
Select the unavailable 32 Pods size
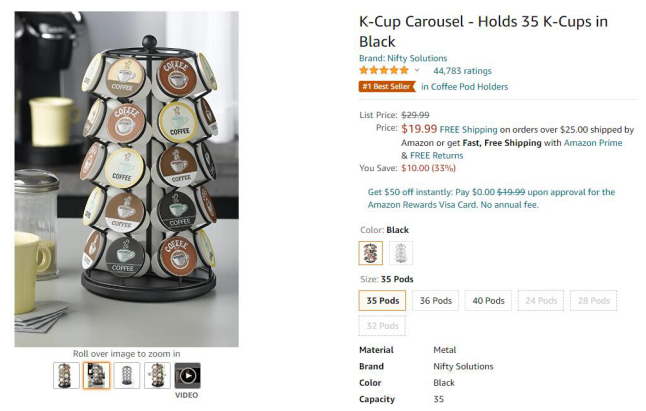(383, 325)
